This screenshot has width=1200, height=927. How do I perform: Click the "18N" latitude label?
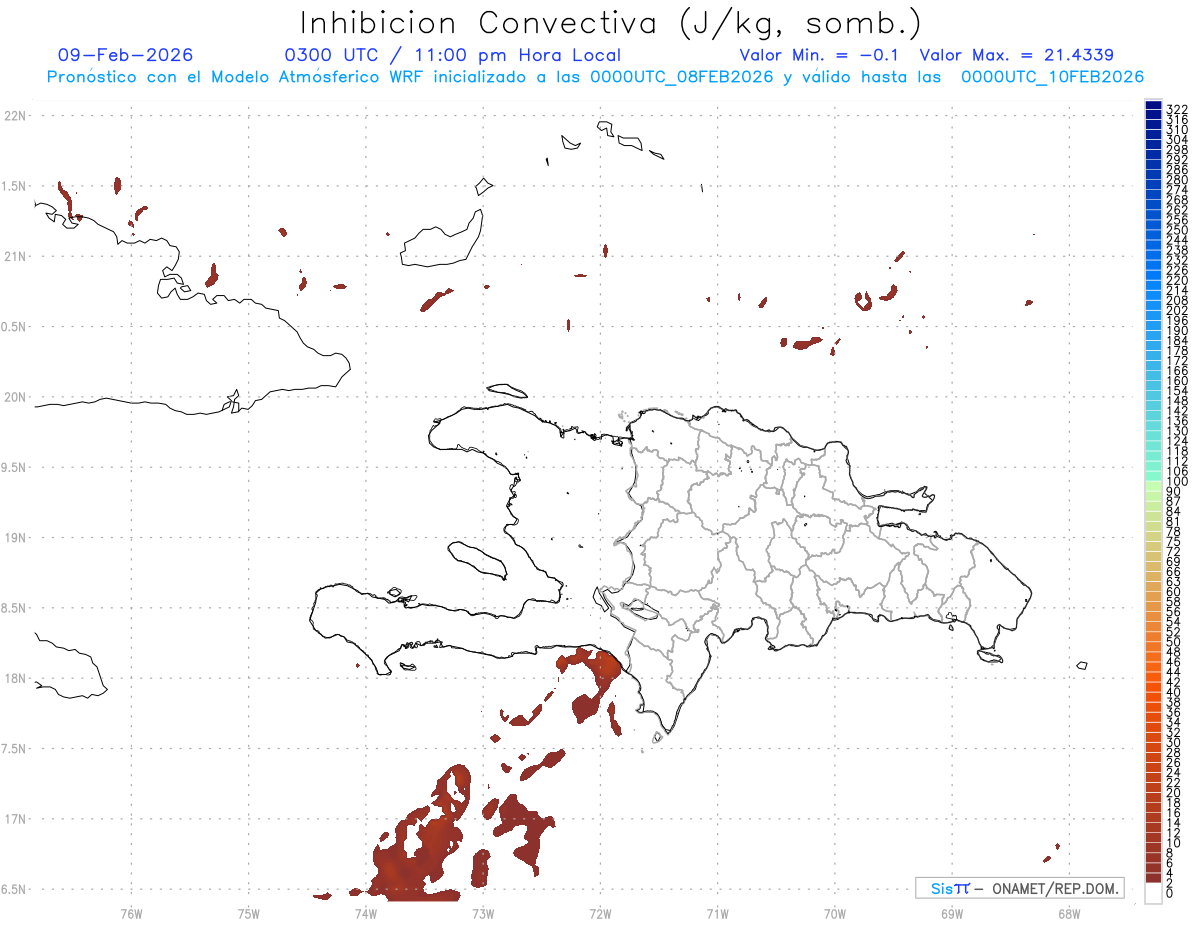click(x=14, y=678)
